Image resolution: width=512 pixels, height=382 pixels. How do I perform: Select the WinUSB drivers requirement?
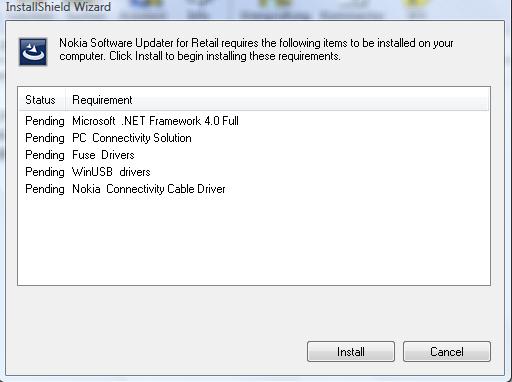click(111, 172)
